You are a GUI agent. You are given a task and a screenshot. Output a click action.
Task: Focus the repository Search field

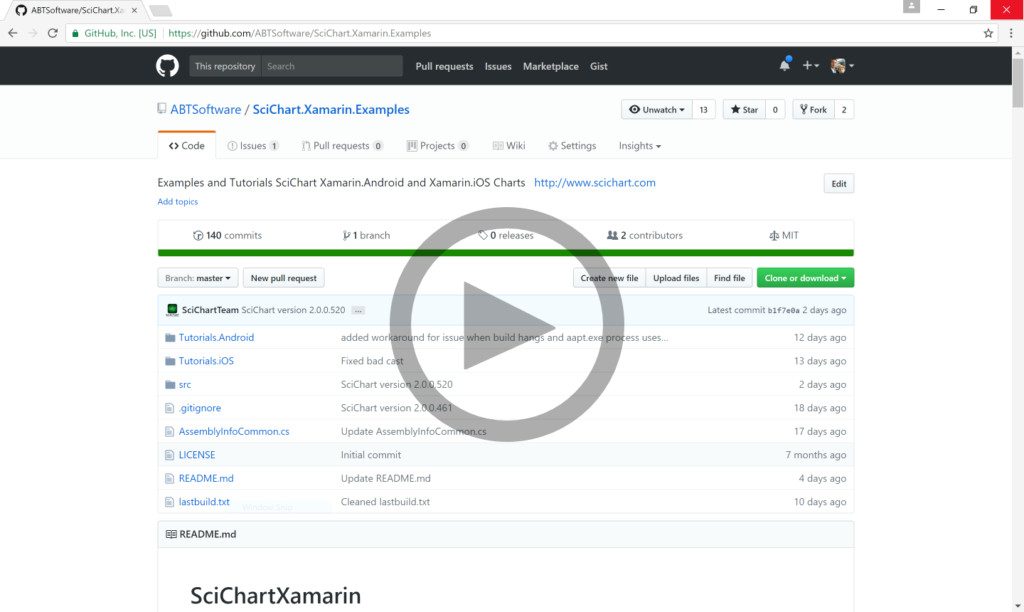pos(332,66)
